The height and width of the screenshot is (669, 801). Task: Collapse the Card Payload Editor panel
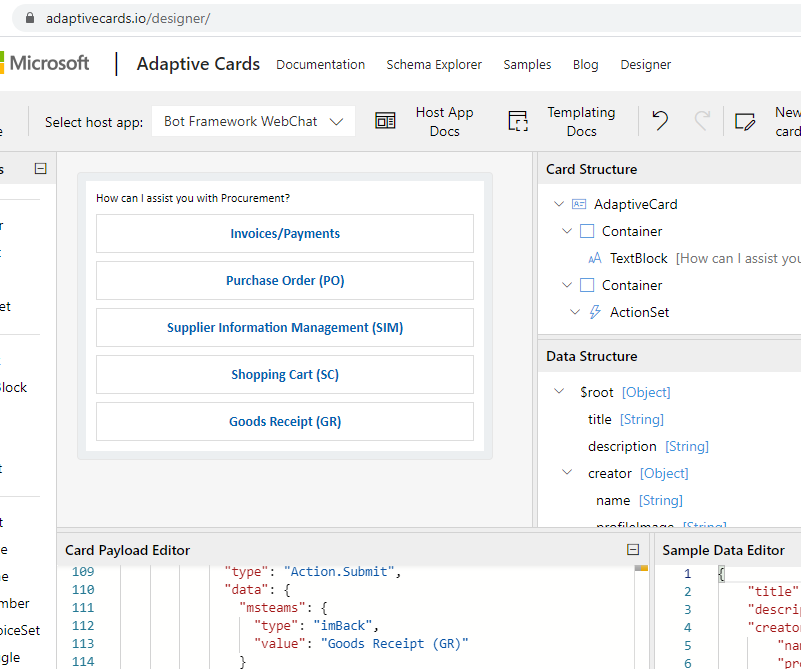633,549
